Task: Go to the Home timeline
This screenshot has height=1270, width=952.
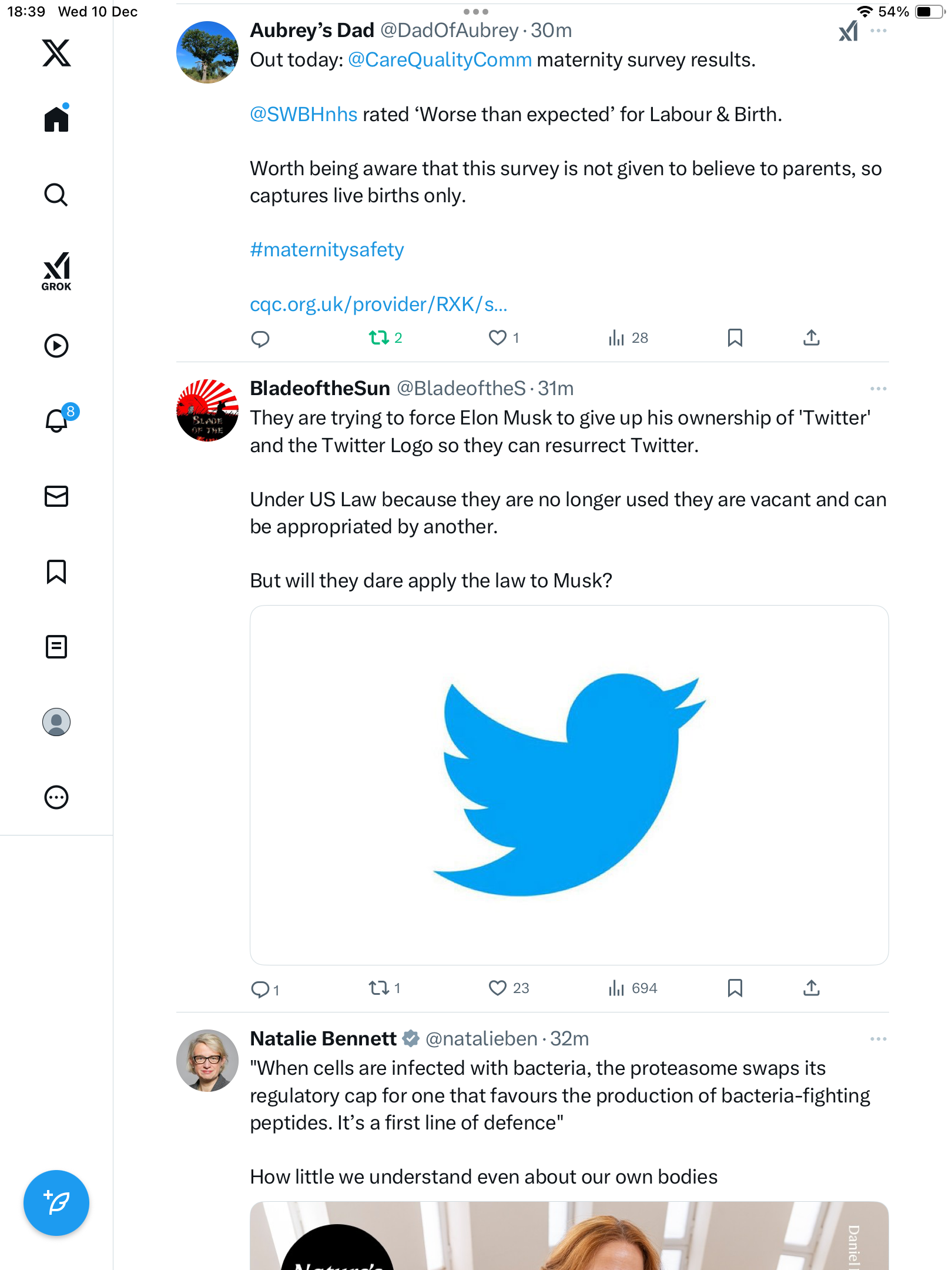Action: (56, 119)
